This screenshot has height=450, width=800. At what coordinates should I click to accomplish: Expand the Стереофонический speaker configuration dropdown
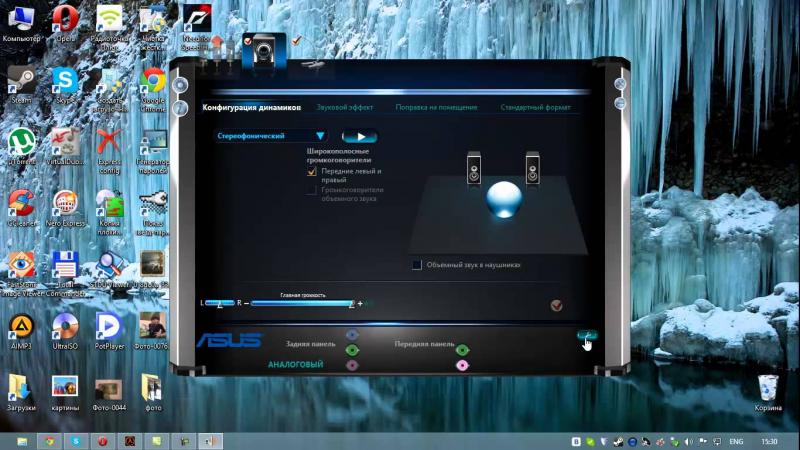pos(271,136)
